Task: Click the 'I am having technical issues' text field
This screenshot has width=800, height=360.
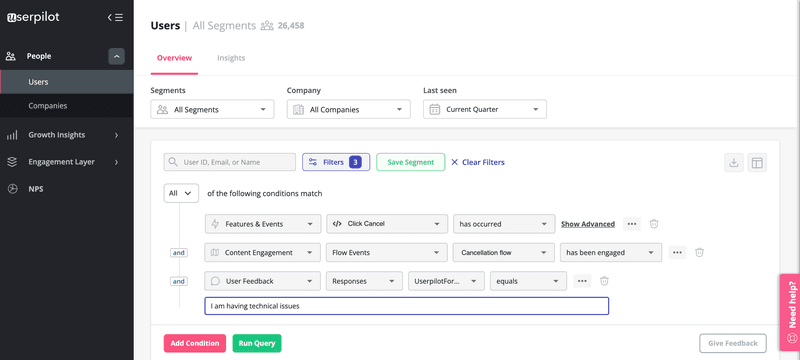Action: (x=407, y=306)
